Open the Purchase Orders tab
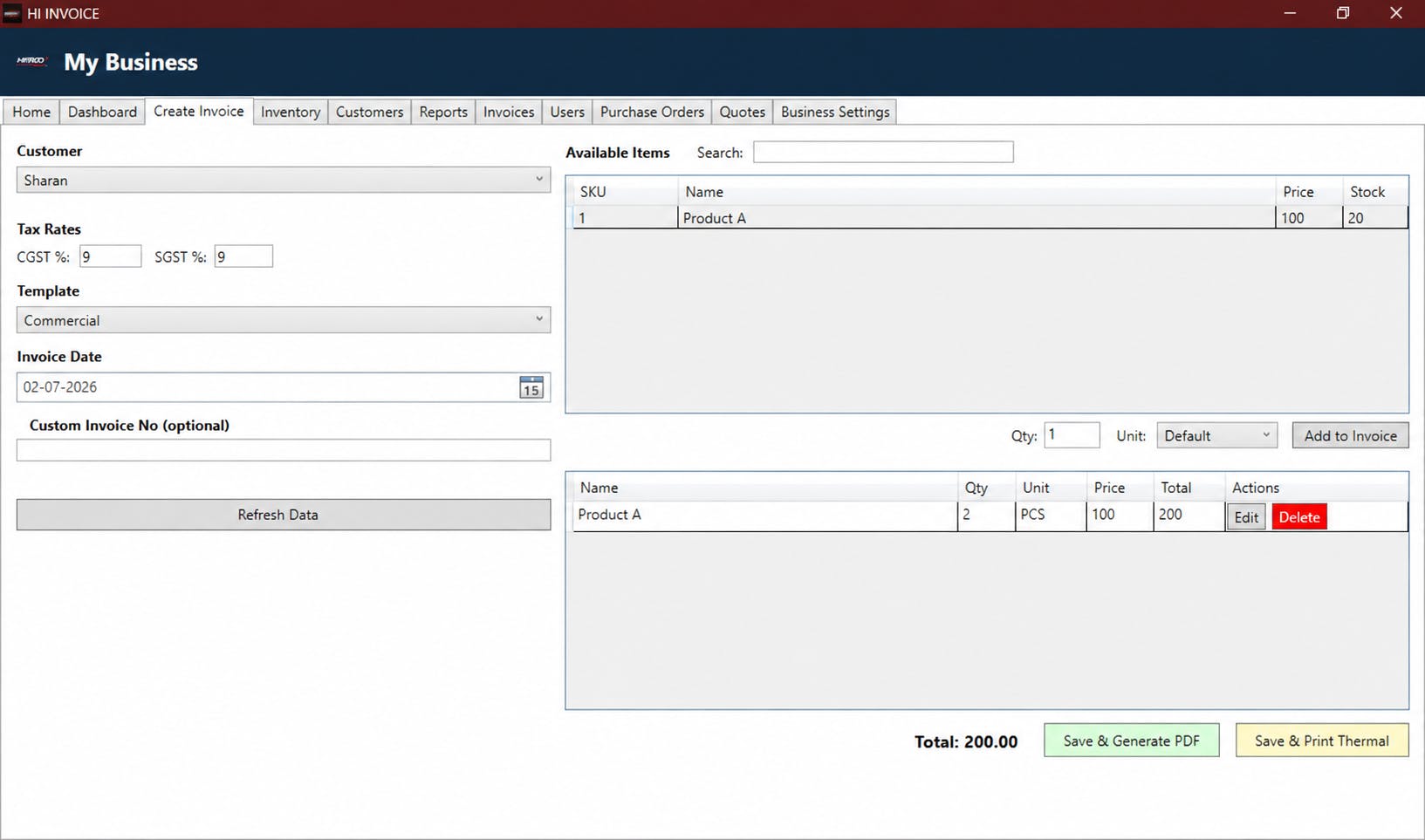Screen dimensions: 1425x840 point(652,112)
